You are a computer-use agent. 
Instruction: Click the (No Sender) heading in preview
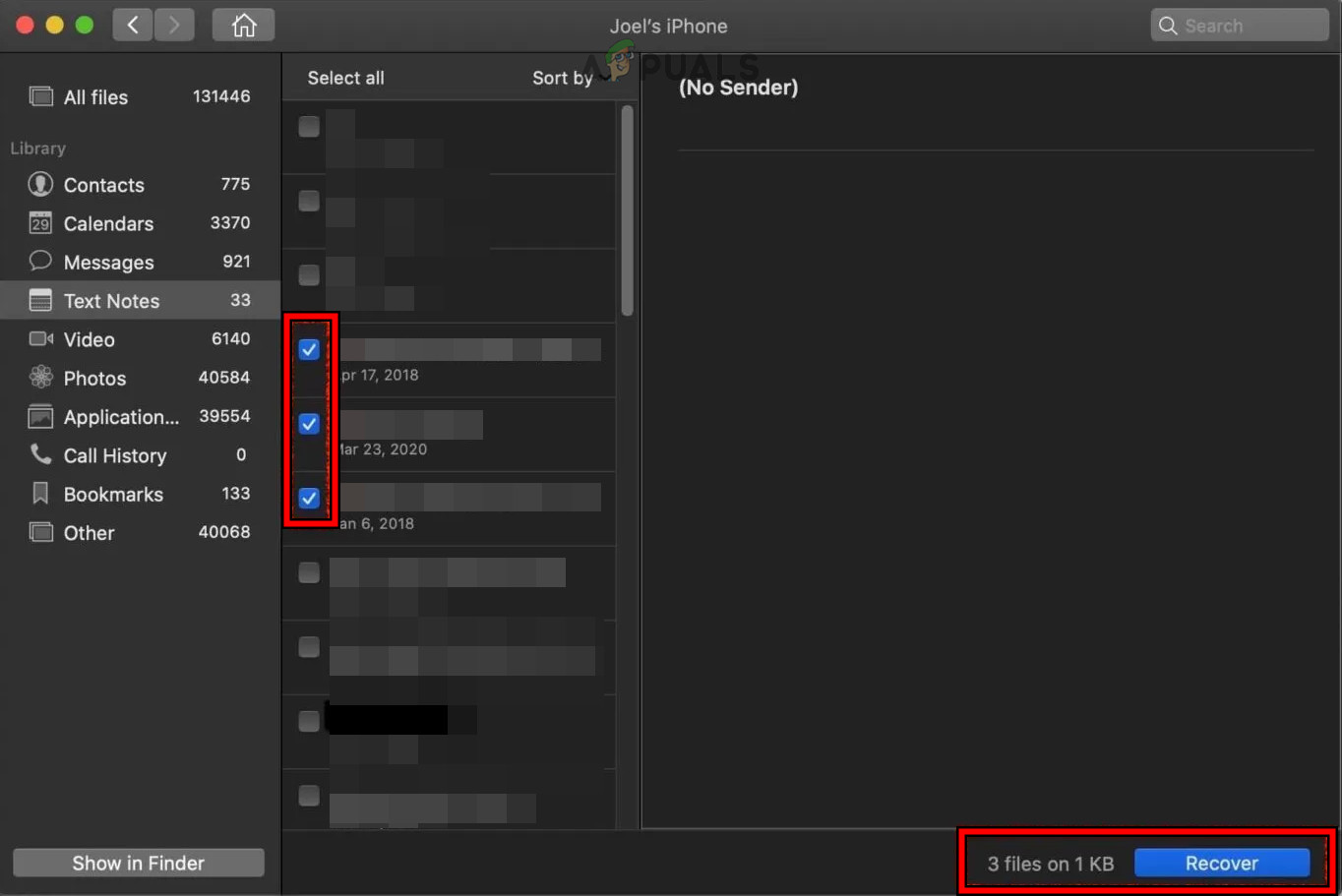click(738, 88)
